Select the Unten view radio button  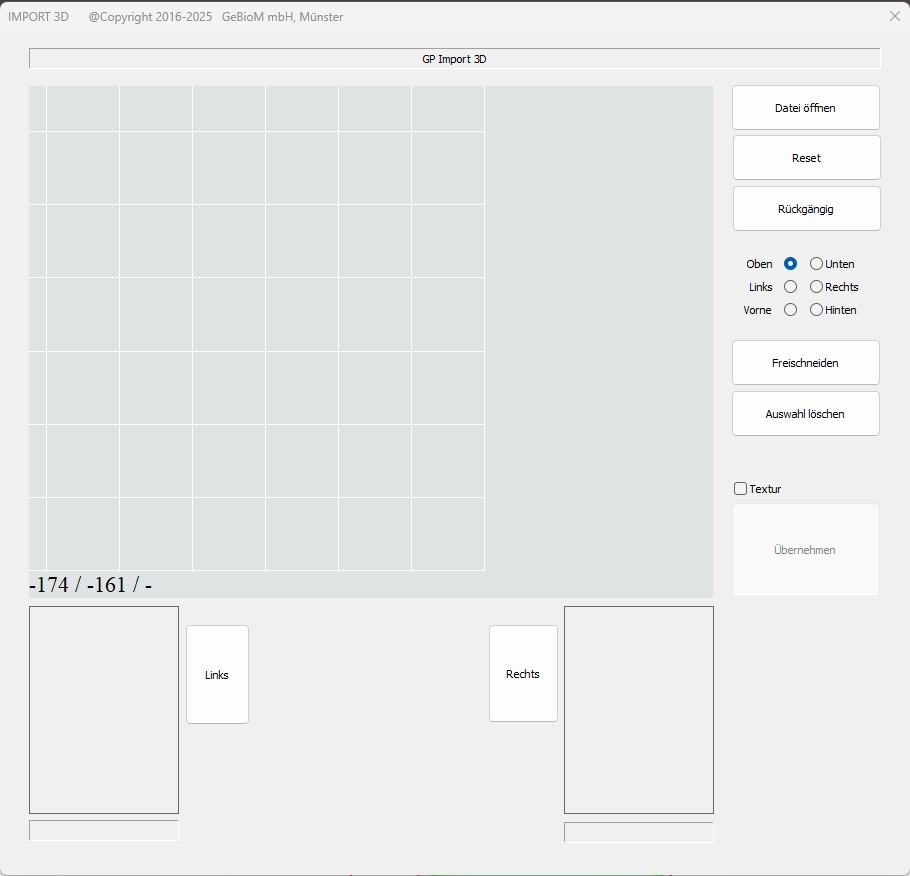tap(817, 264)
